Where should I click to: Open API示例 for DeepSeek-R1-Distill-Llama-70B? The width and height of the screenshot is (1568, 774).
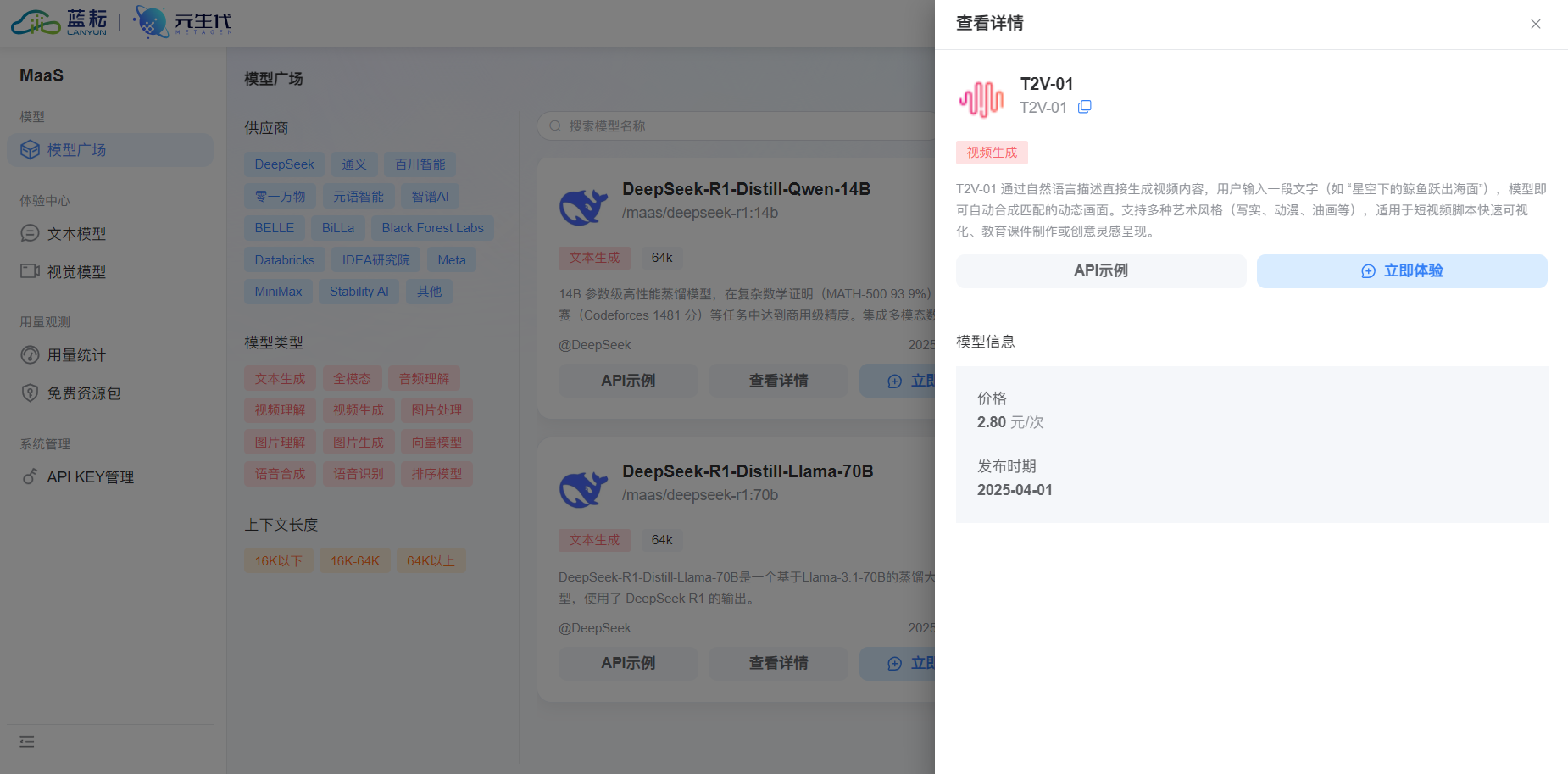pos(628,664)
